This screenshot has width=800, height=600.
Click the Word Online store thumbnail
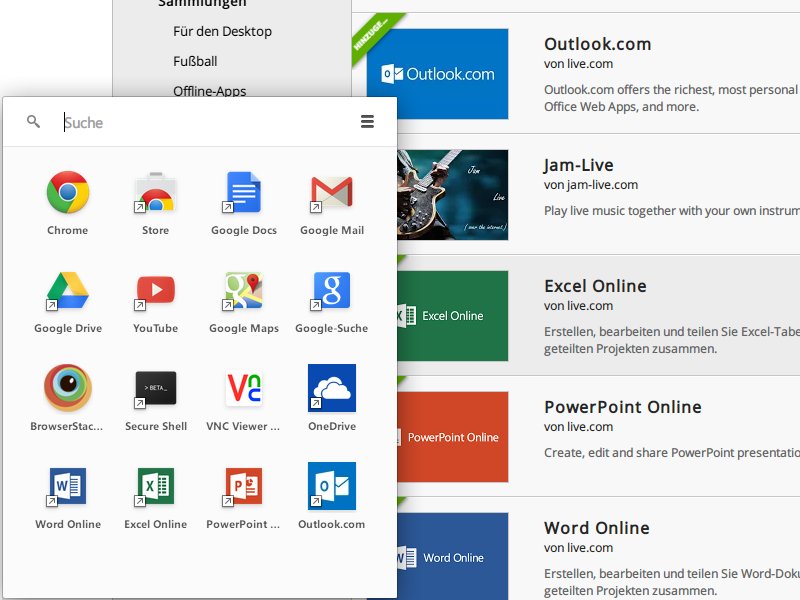tap(453, 556)
